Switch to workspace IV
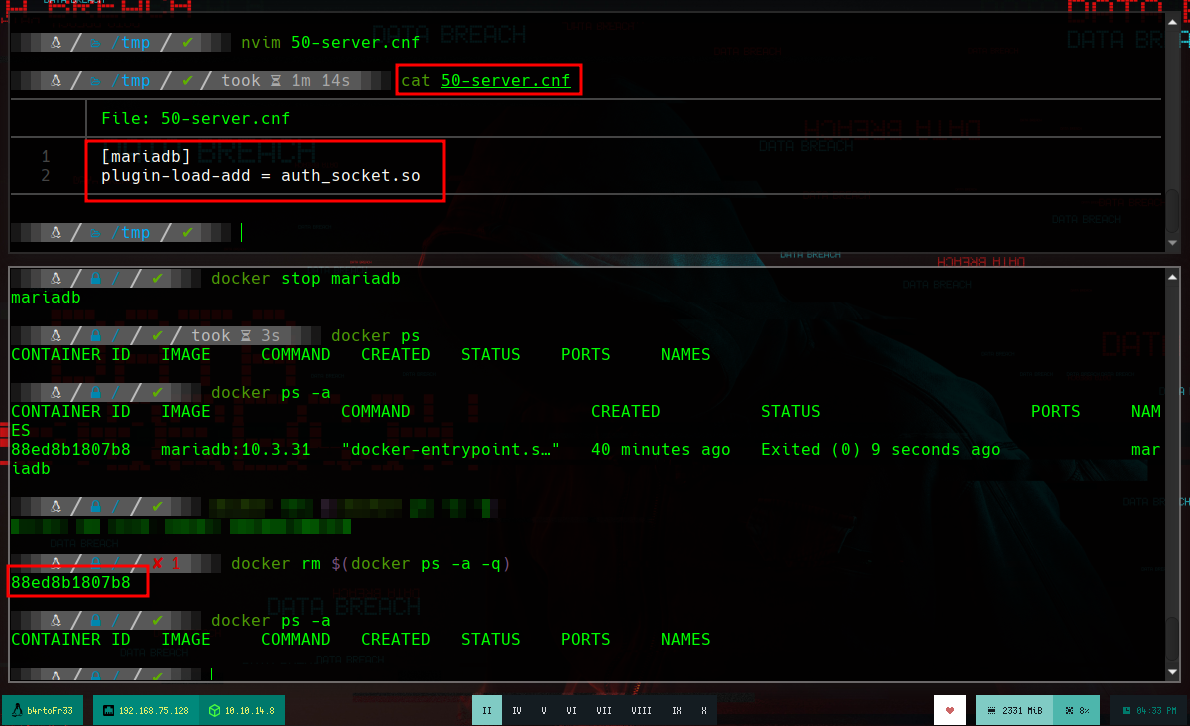Screen dimensions: 1190x726 point(517,711)
